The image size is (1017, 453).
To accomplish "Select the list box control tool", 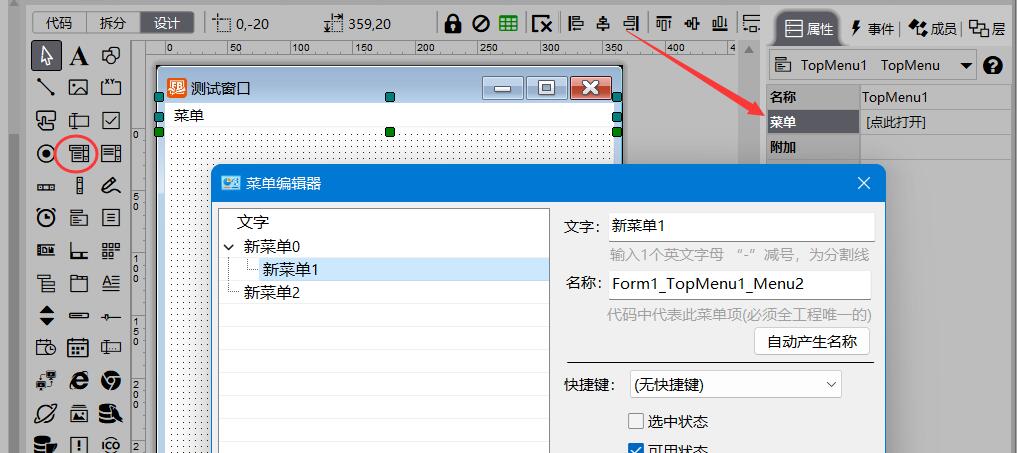I will click(111, 153).
